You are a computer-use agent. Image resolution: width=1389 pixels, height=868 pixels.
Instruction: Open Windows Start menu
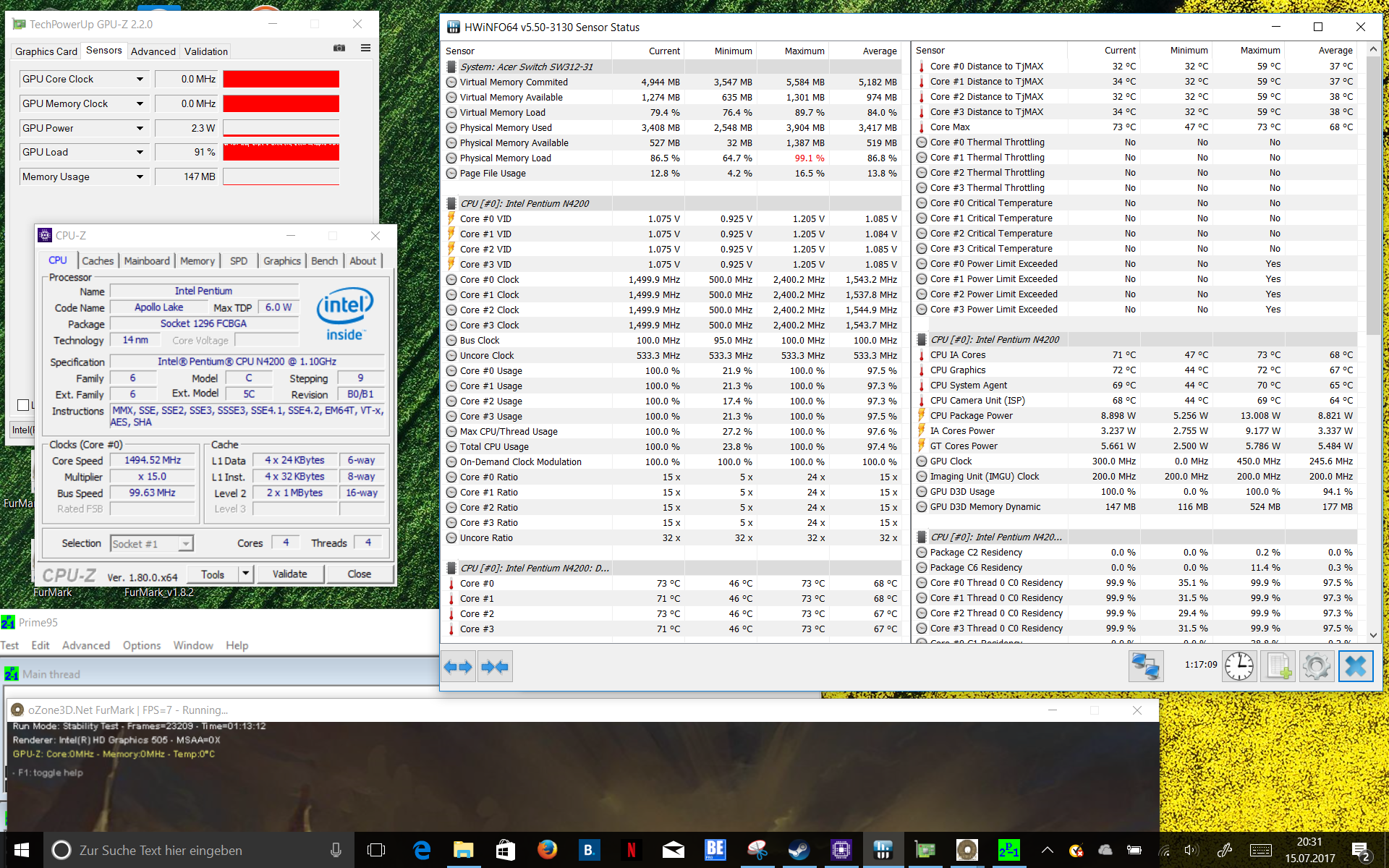click(x=21, y=850)
